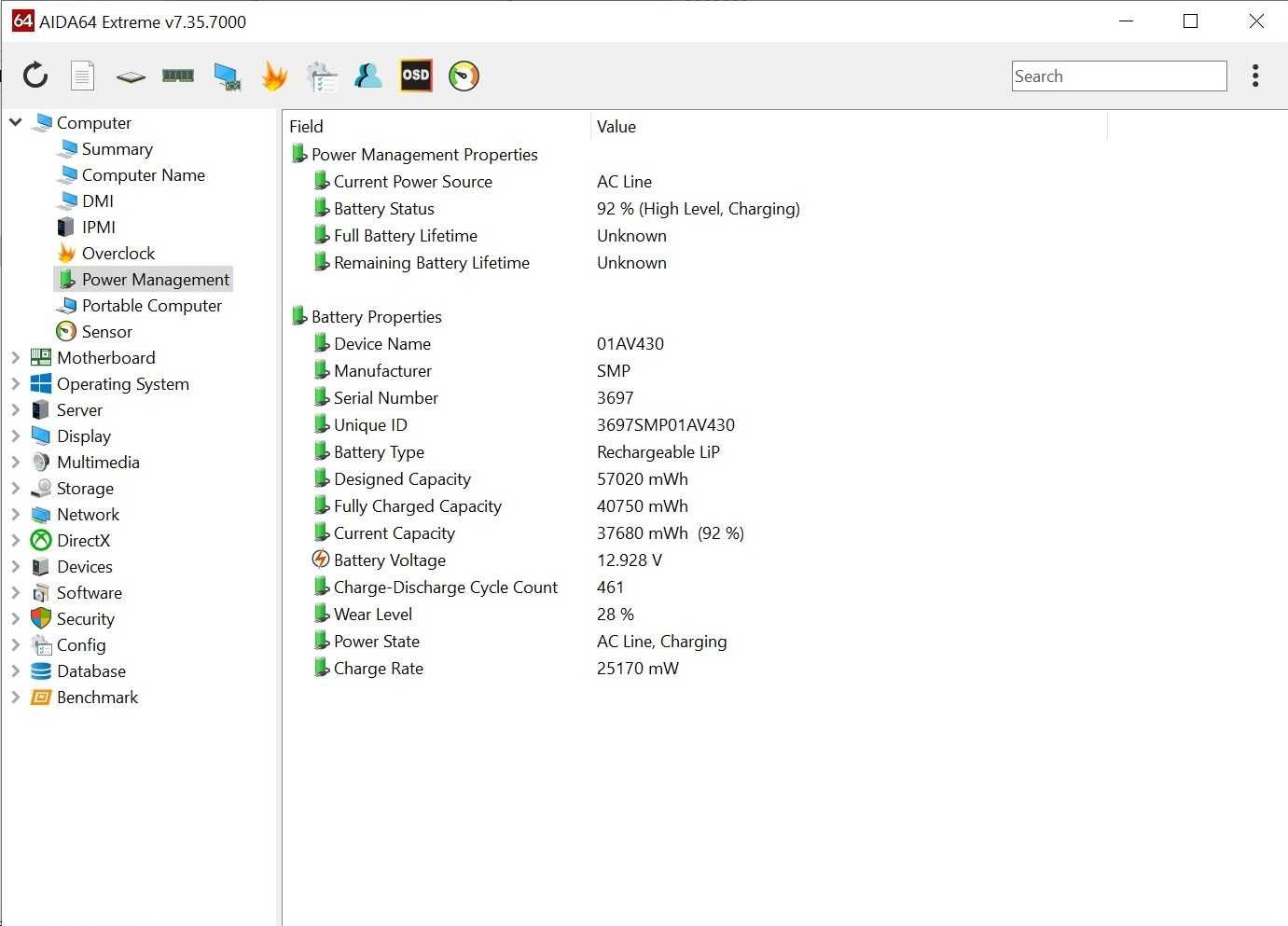Expand the Server tree node

tap(16, 409)
